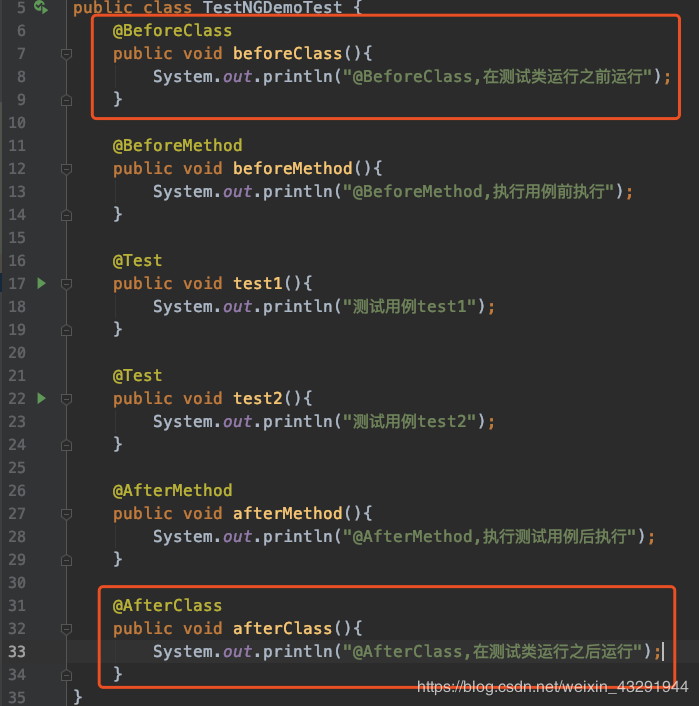Click the afterClass method name
Screen dimensions: 699x706
tap(282, 629)
